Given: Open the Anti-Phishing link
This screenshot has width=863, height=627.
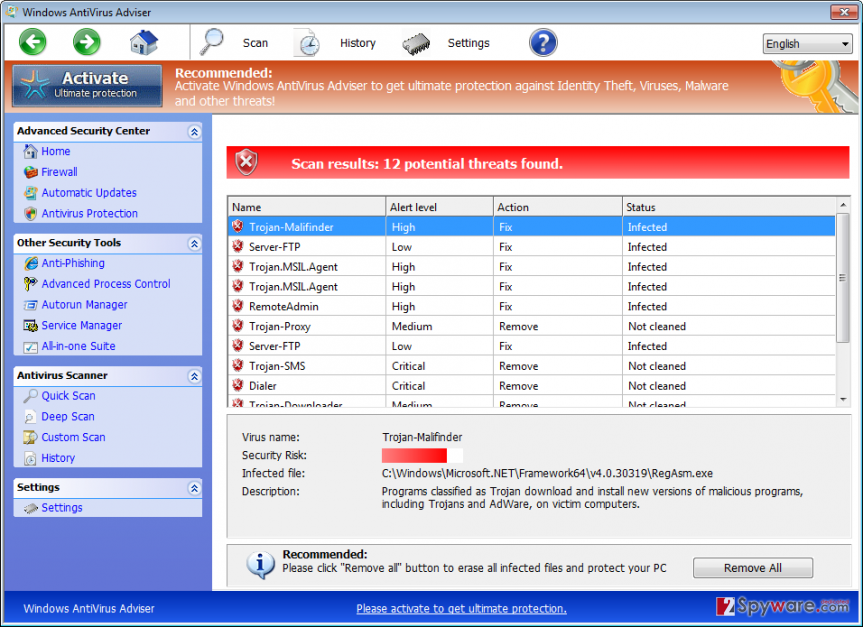Looking at the screenshot, I should [x=73, y=263].
